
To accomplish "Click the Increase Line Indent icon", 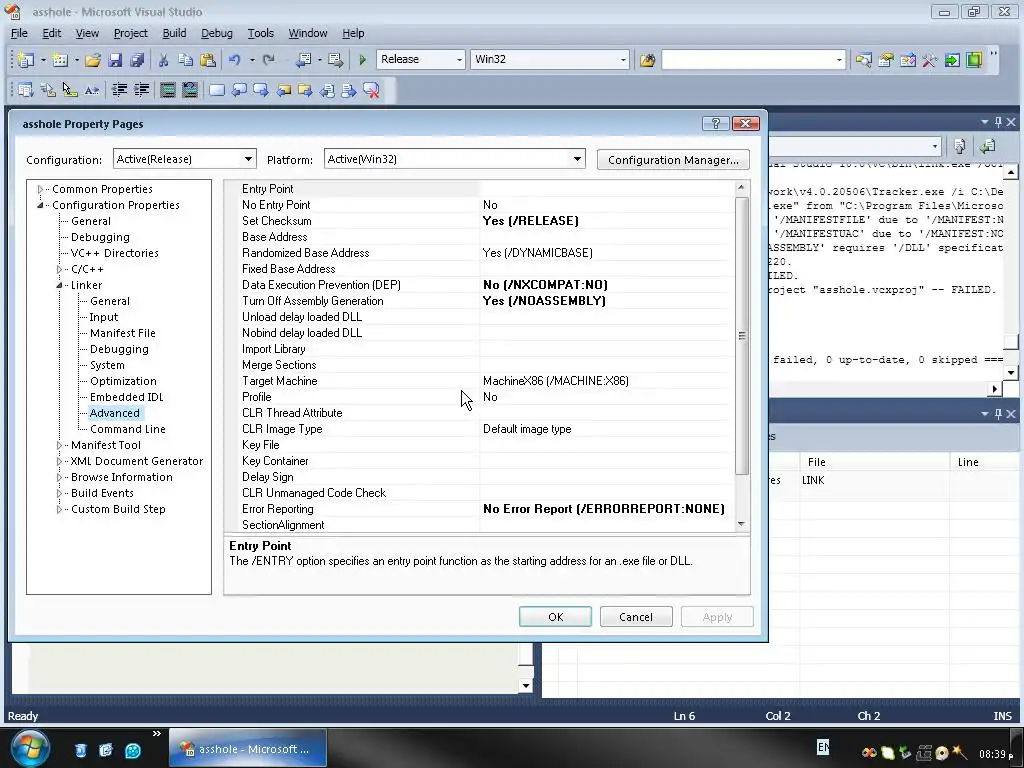I will tap(141, 90).
